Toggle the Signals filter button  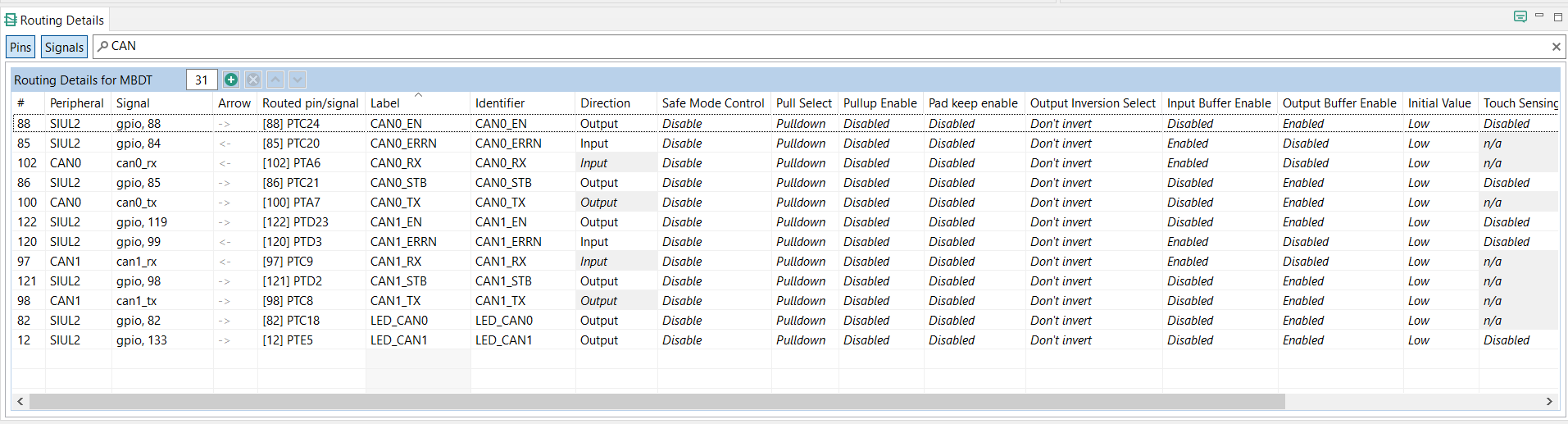64,47
